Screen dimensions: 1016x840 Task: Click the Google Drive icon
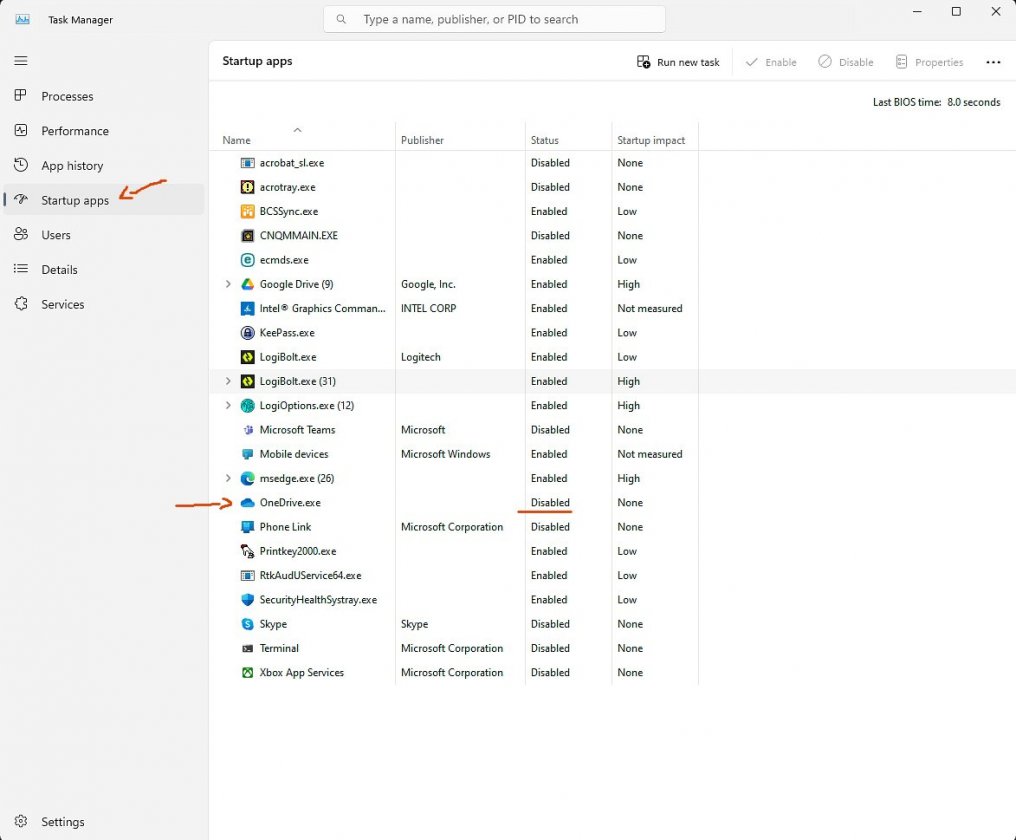248,285
